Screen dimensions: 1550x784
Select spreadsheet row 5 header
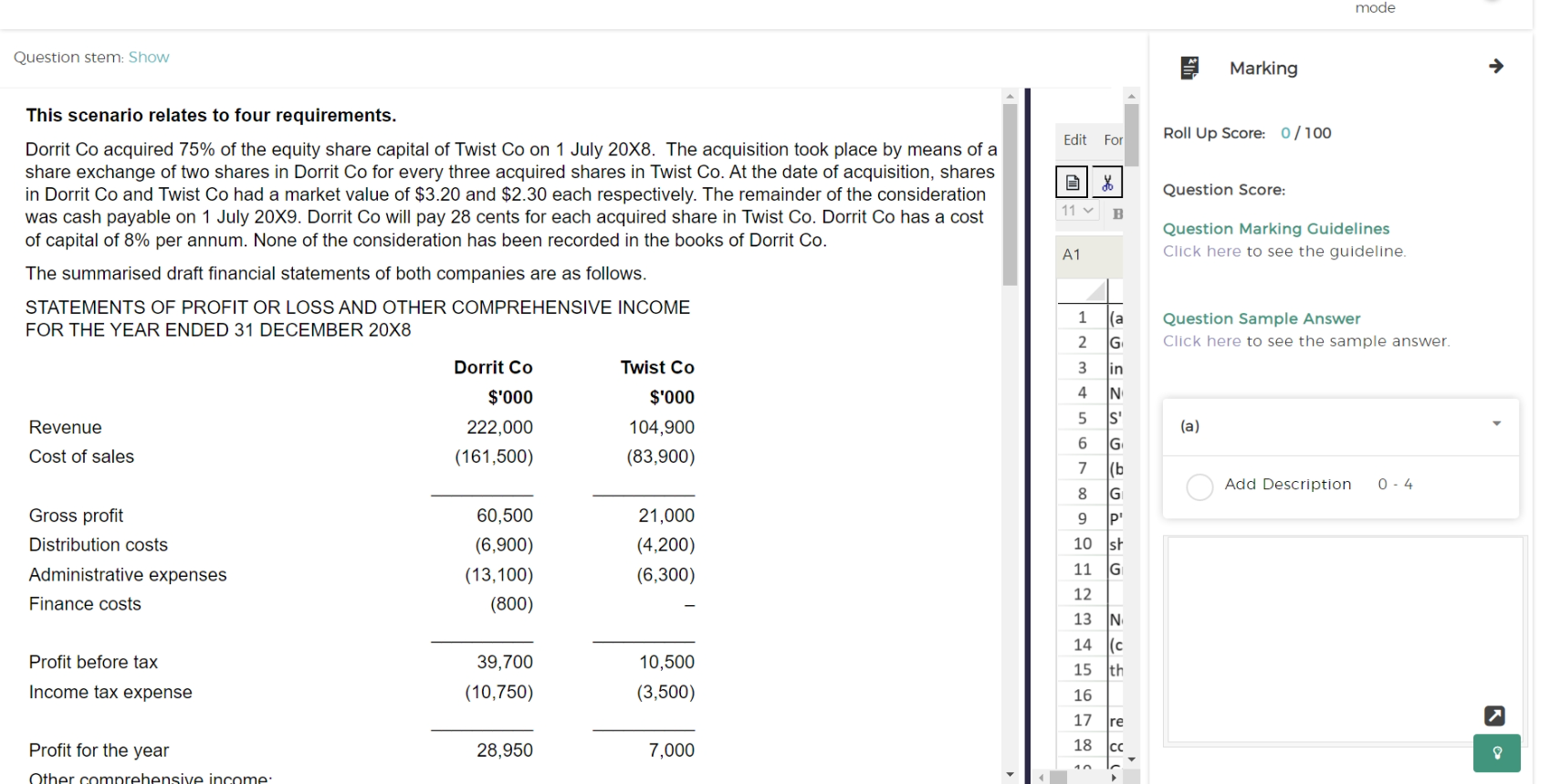coord(1083,418)
